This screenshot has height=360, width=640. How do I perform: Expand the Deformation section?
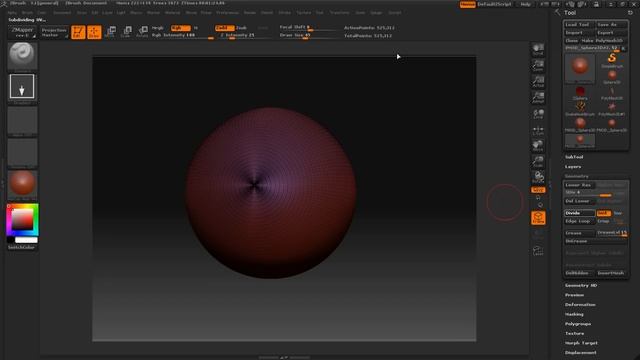580,304
